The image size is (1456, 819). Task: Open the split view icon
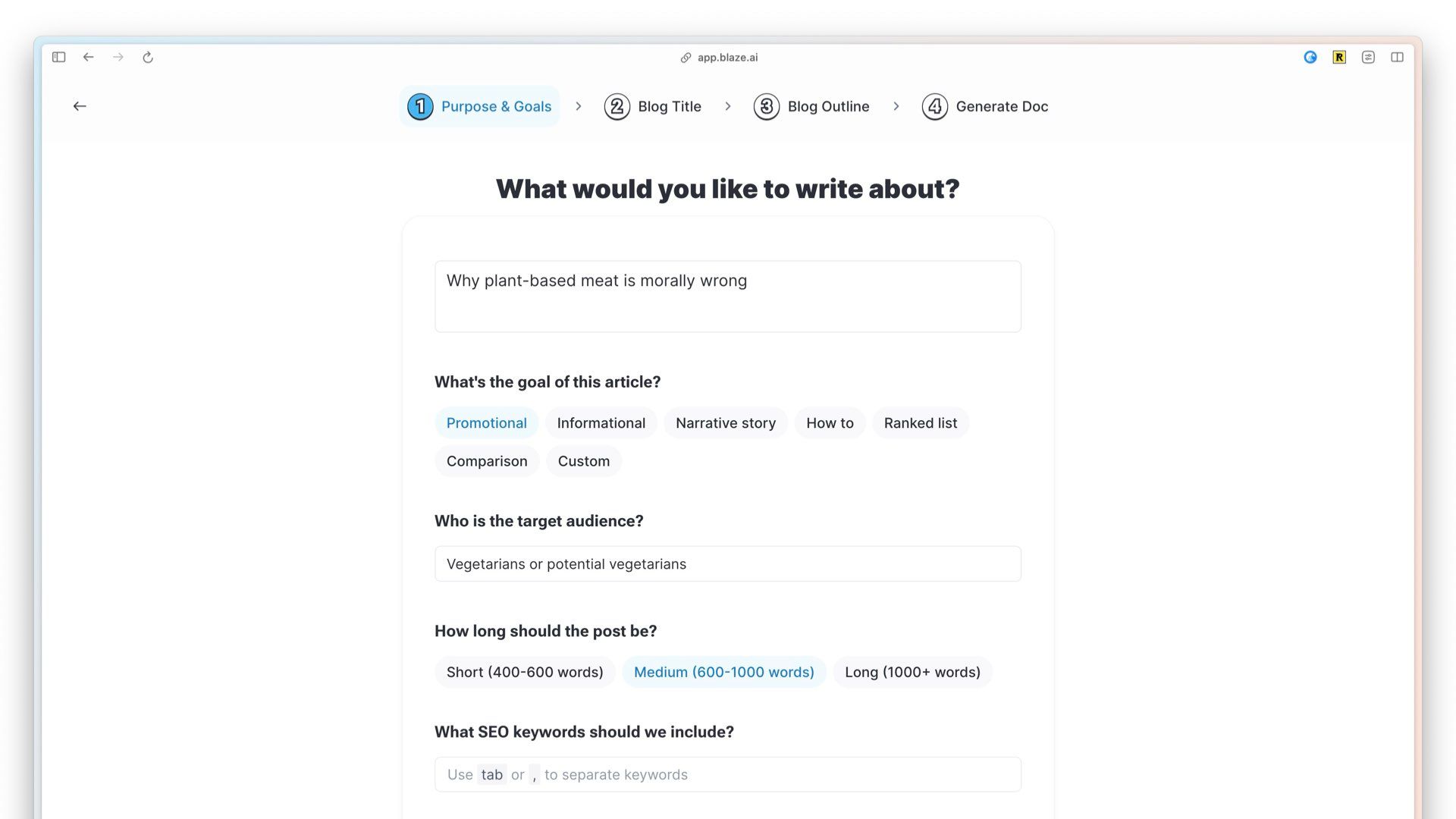click(x=1397, y=57)
